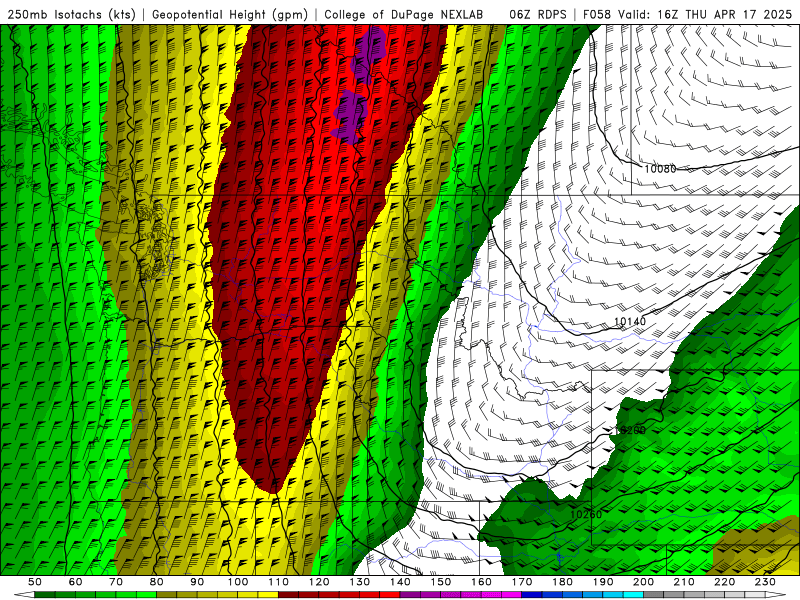
Task: Click the 190 value on the color scale
Action: [603, 582]
